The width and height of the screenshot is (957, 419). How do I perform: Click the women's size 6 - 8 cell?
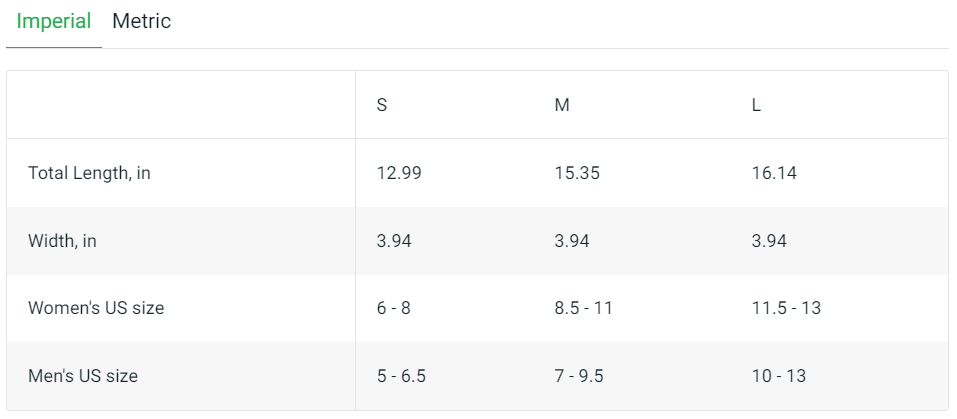[x=393, y=308]
